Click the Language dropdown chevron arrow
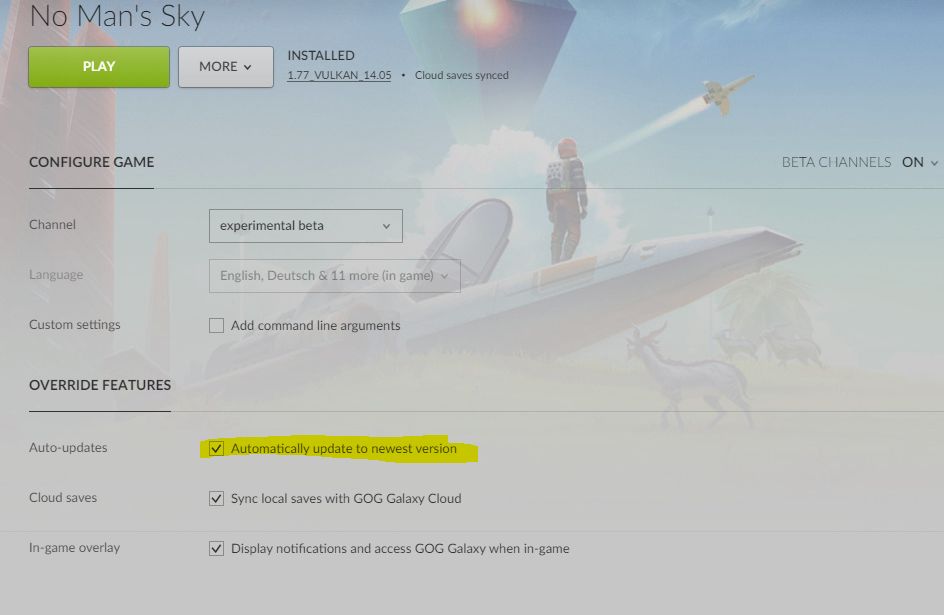Image resolution: width=944 pixels, height=615 pixels. click(444, 276)
